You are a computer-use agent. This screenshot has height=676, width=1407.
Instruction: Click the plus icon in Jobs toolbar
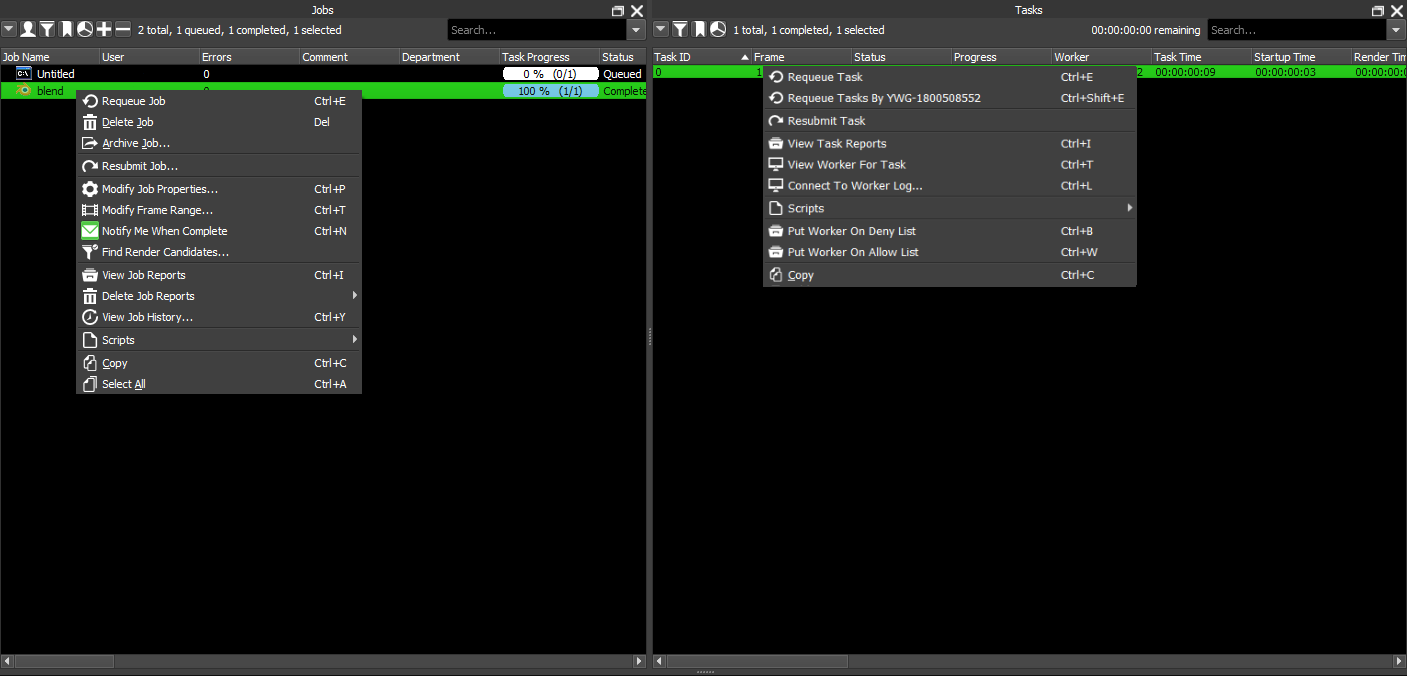click(104, 30)
